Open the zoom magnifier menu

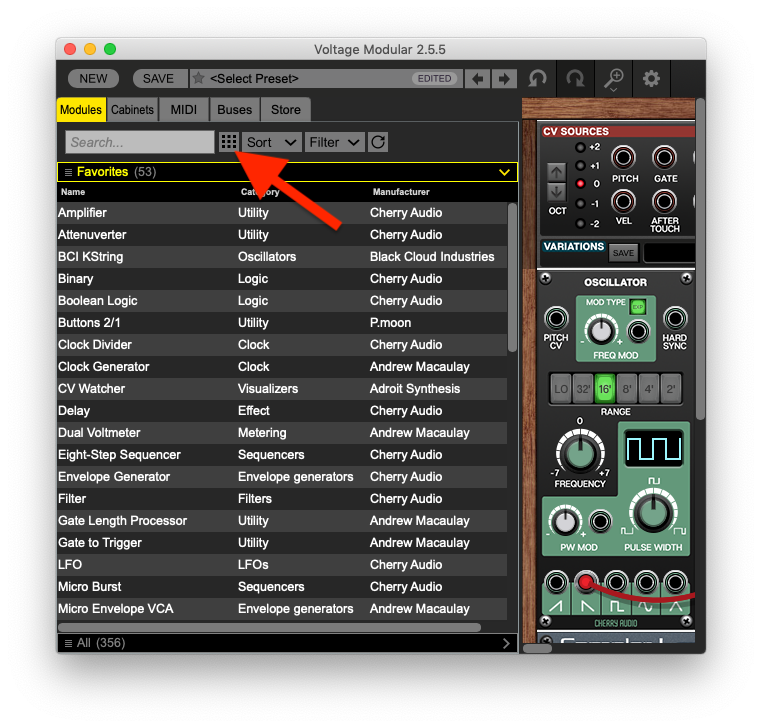pos(613,79)
